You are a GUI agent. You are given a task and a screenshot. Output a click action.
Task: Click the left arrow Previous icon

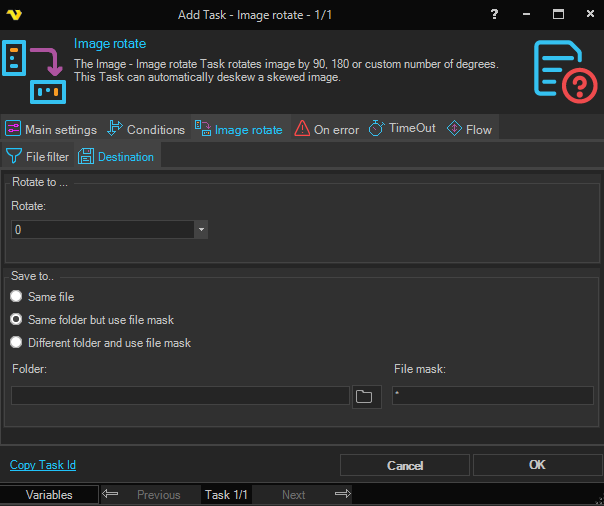pos(111,494)
